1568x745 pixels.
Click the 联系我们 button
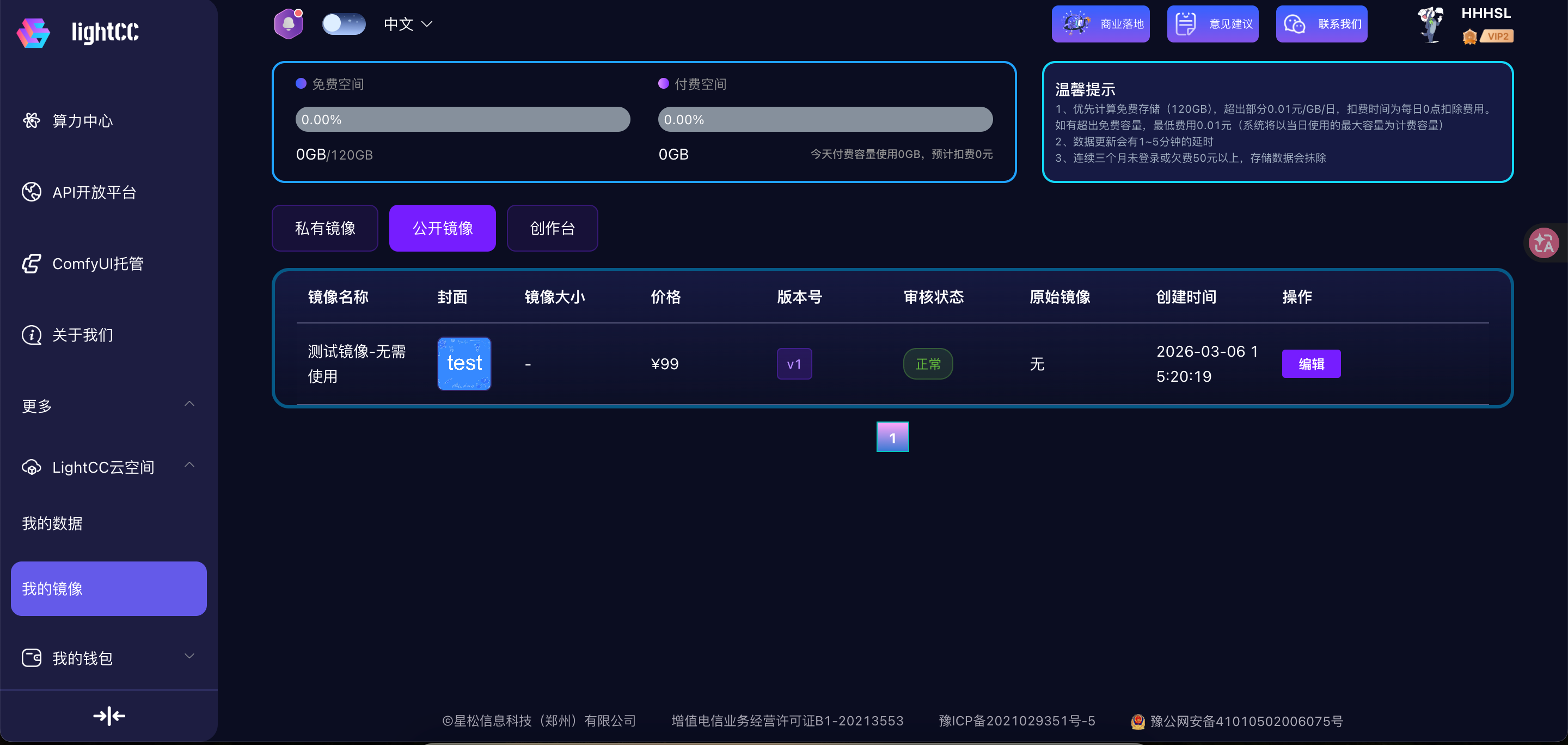(1321, 24)
